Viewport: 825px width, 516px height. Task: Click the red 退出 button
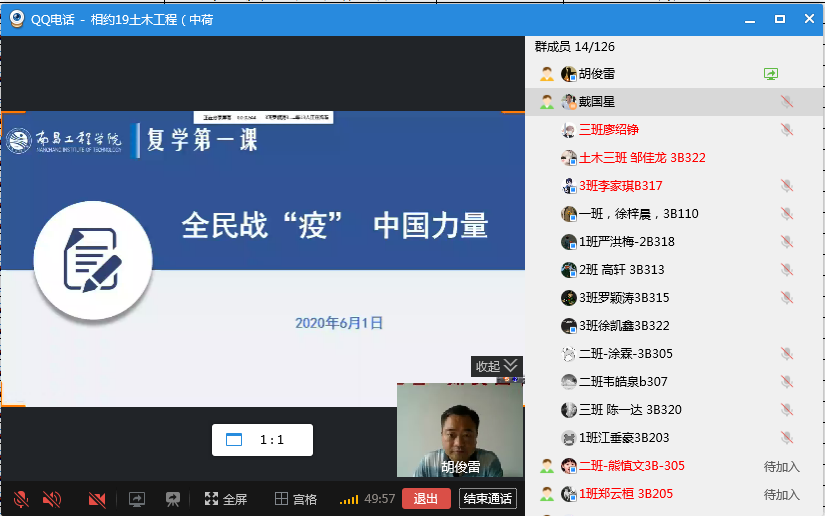pos(426,499)
